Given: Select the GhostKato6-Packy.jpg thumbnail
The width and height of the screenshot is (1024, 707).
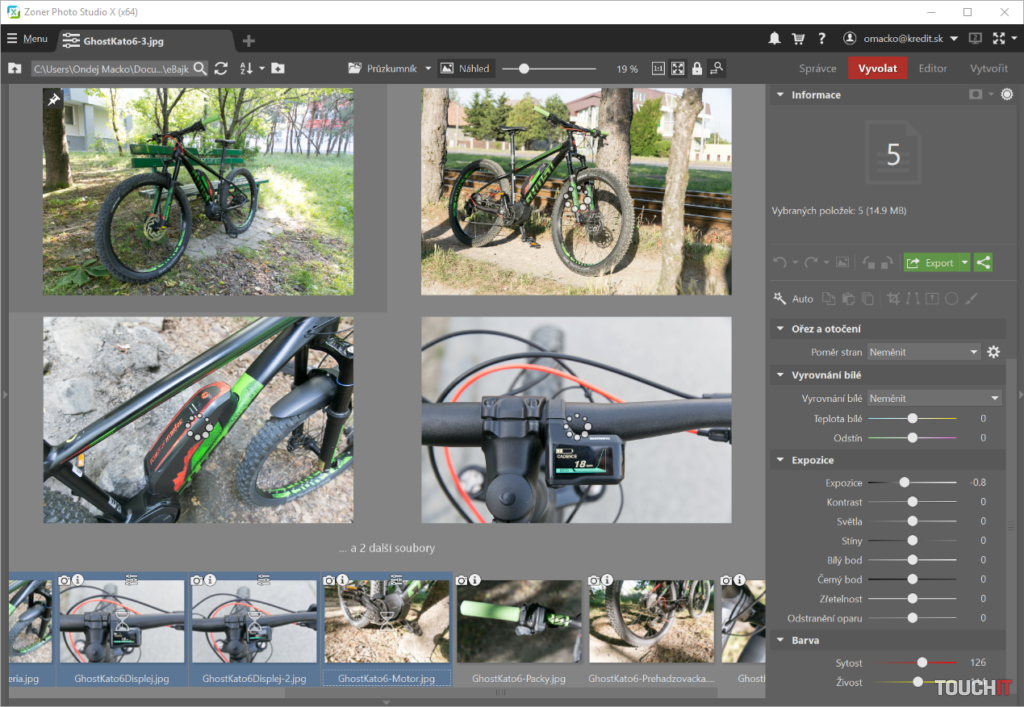Looking at the screenshot, I should pos(518,622).
